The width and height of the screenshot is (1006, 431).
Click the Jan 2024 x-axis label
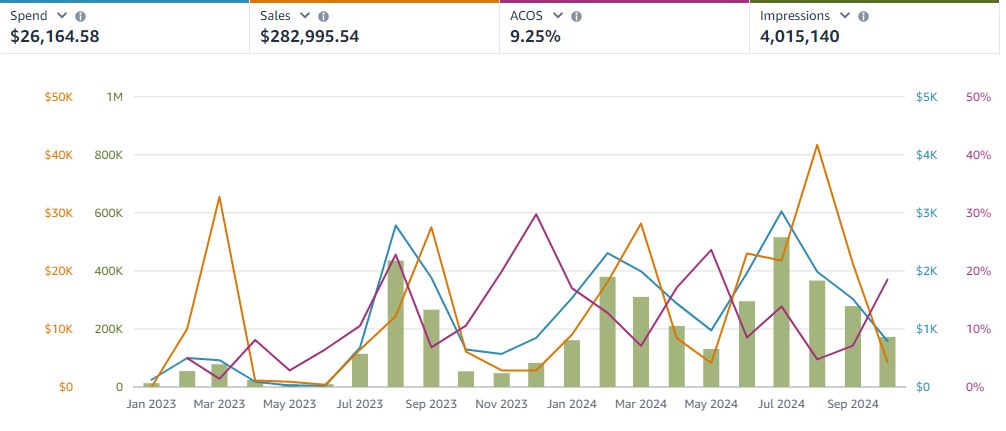click(x=571, y=405)
